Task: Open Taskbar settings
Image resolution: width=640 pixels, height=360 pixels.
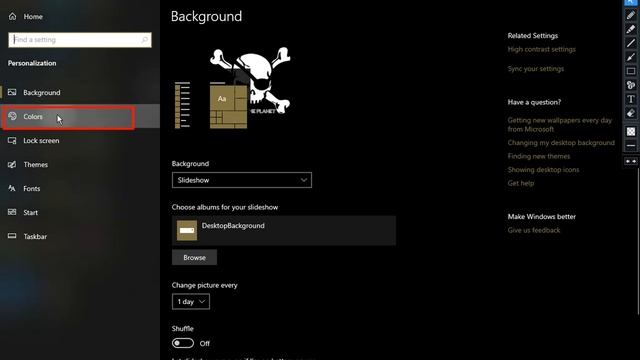Action: pos(80,237)
